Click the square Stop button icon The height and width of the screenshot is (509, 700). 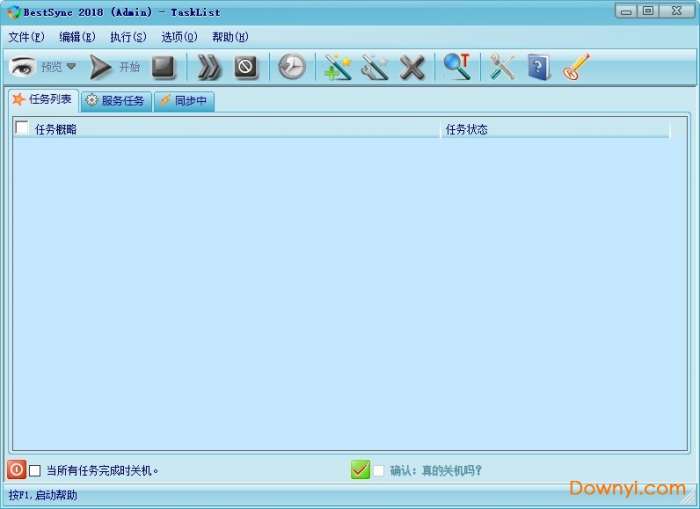coord(163,67)
